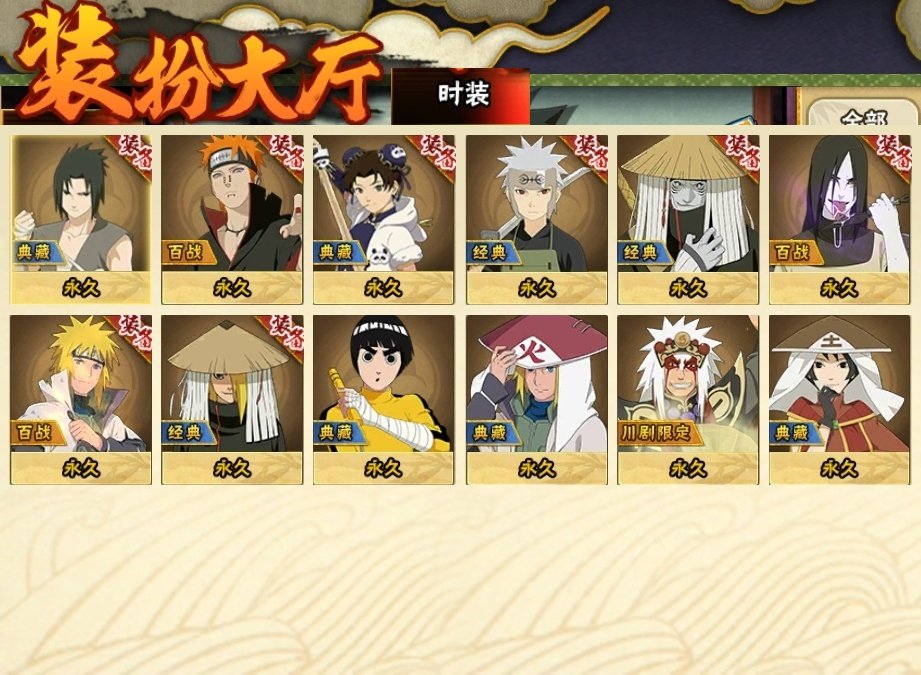
Task: Select the 土 hat Kurotsuchi 典藏 costume
Action: (839, 399)
